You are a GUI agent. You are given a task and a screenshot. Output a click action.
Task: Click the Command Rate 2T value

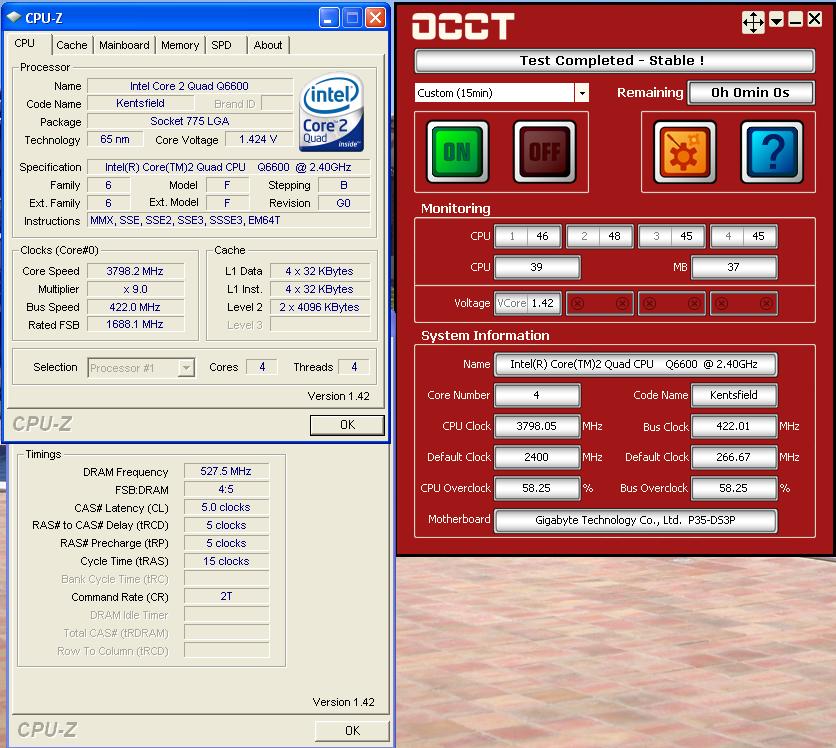(x=226, y=596)
